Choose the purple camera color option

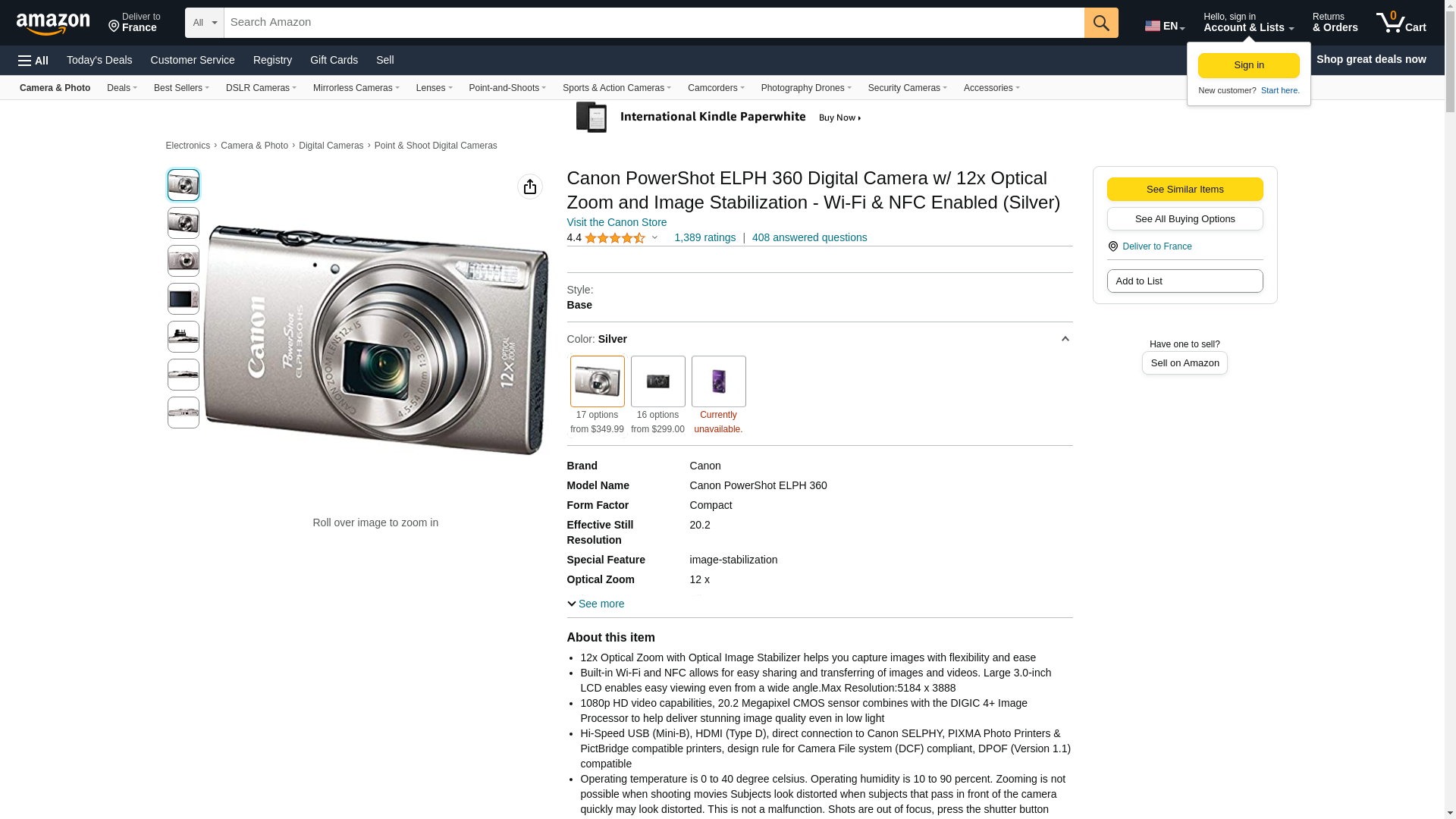click(x=718, y=381)
